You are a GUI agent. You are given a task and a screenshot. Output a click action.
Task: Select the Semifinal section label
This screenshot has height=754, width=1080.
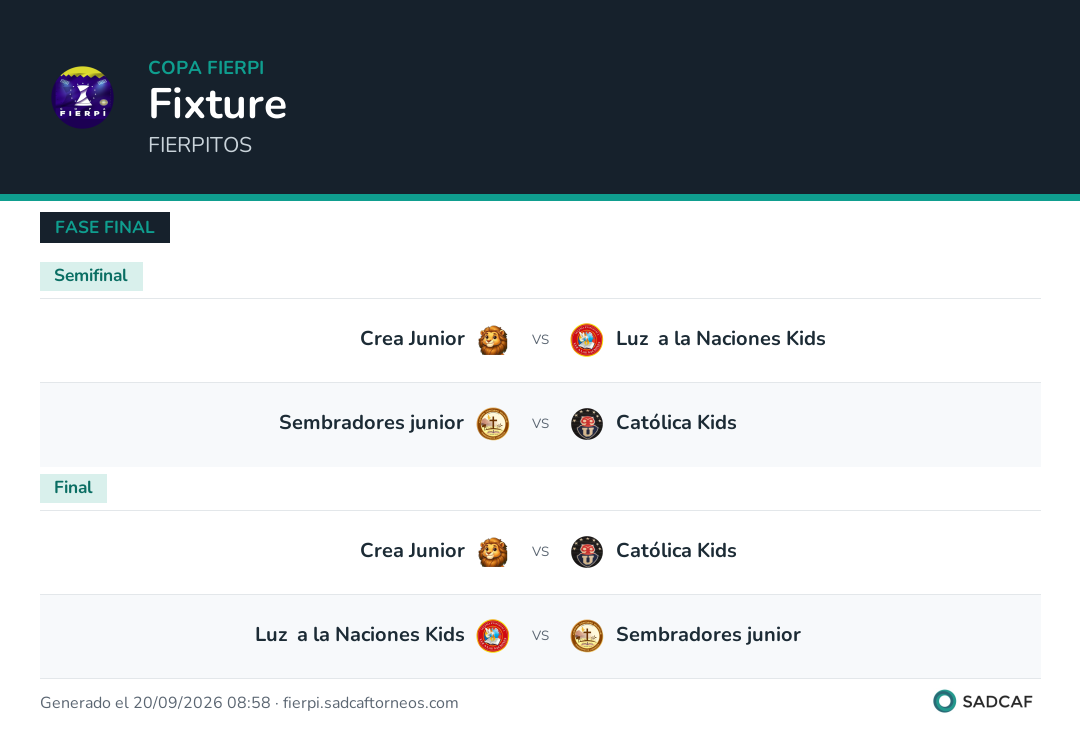(x=91, y=276)
